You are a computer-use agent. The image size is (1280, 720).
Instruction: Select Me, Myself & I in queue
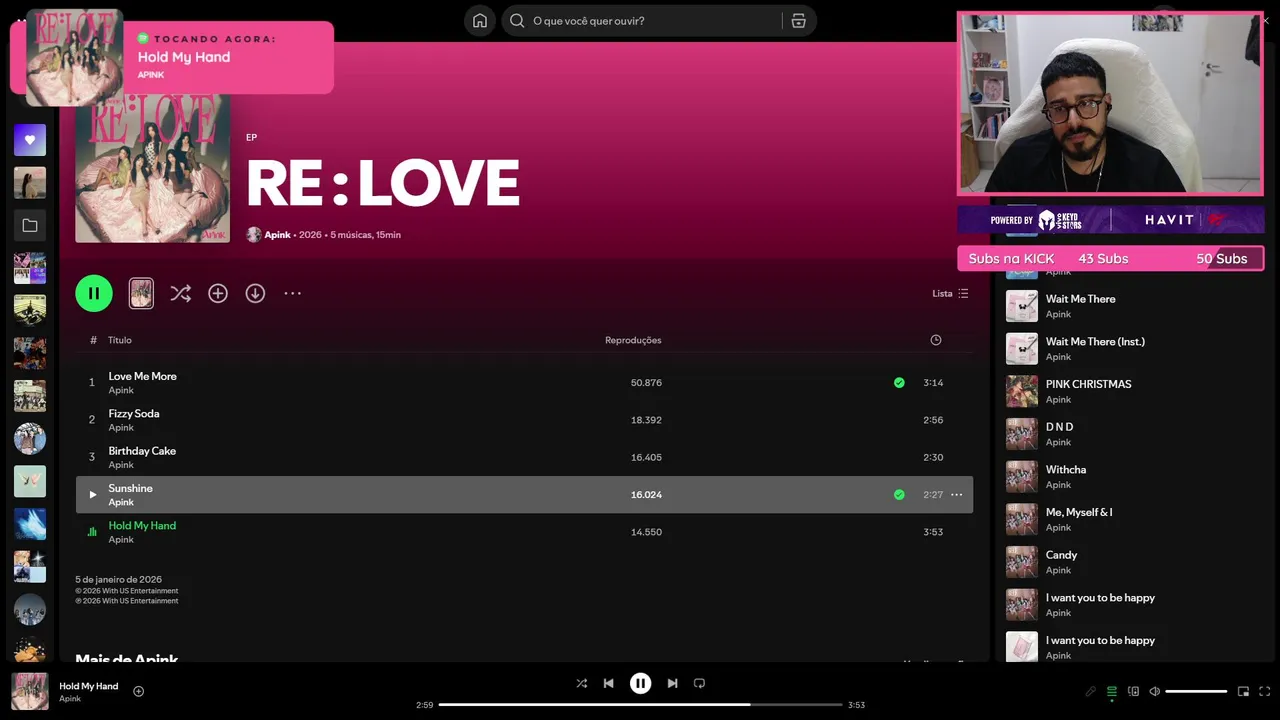point(1134,519)
